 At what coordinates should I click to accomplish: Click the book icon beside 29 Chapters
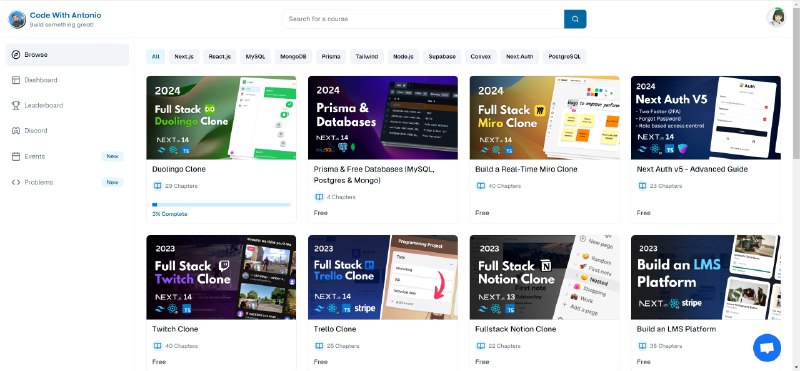pyautogui.click(x=157, y=186)
